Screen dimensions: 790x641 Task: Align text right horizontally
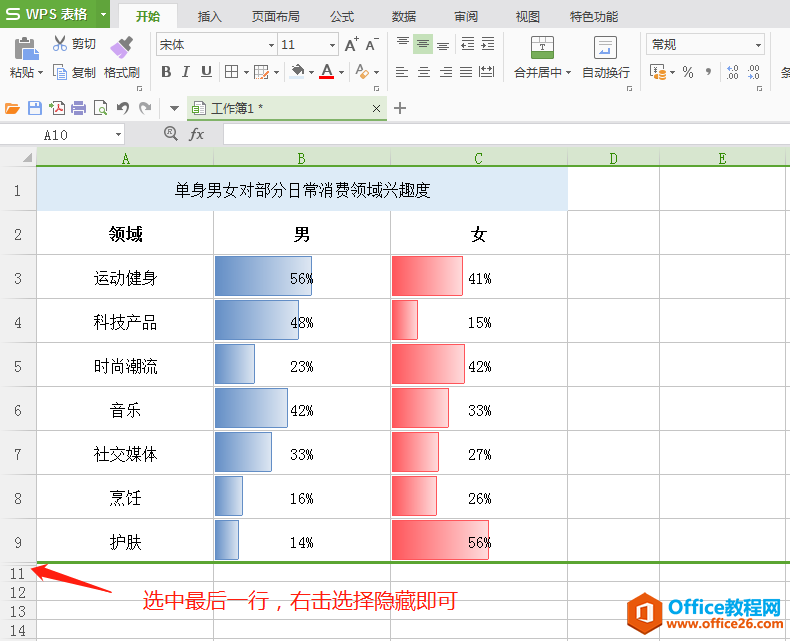point(445,72)
